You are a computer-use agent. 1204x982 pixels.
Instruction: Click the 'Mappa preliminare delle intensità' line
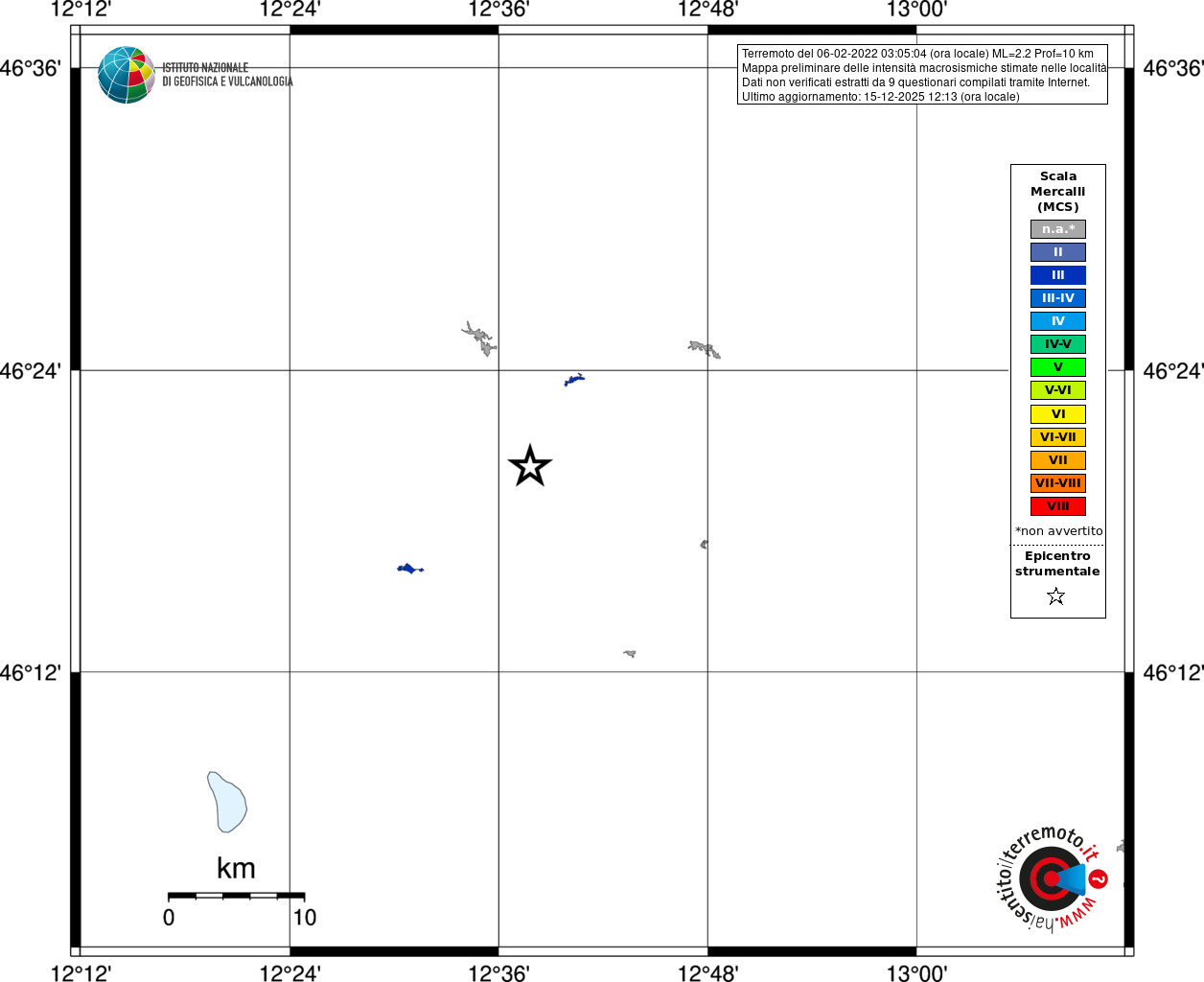click(924, 68)
